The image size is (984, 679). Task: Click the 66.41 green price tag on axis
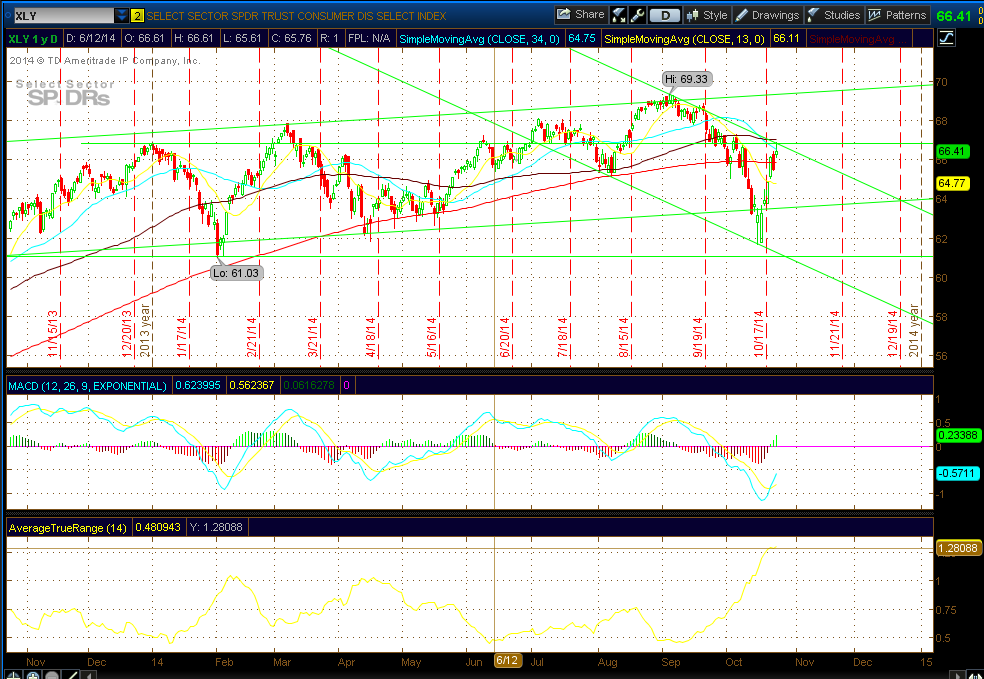(x=953, y=151)
